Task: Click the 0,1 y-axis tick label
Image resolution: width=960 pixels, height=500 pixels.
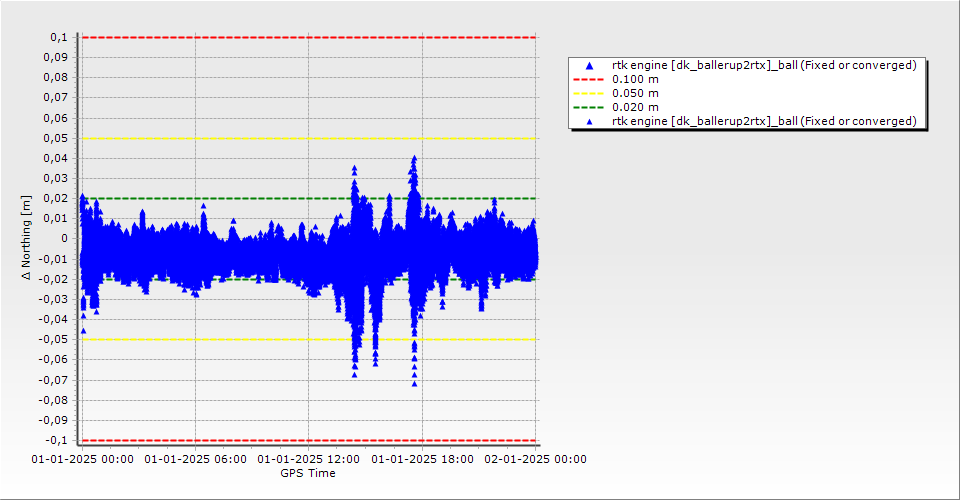Action: [59, 37]
